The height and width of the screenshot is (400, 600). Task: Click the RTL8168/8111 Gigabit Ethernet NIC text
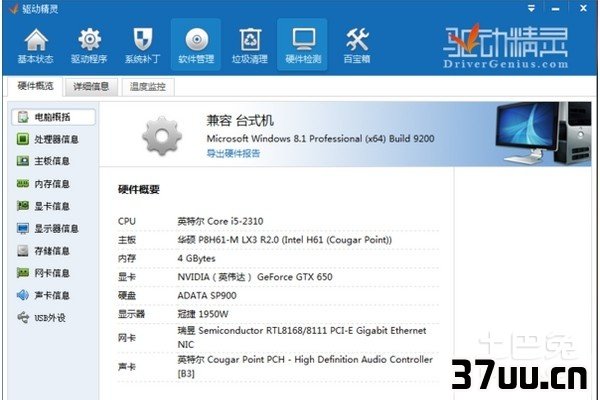302,337
